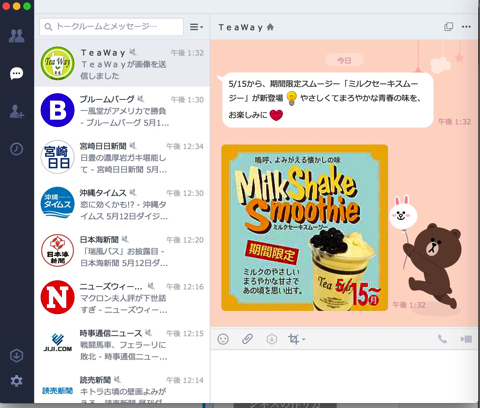Open Add Friends in the sidebar
The image size is (480, 408).
click(x=17, y=112)
